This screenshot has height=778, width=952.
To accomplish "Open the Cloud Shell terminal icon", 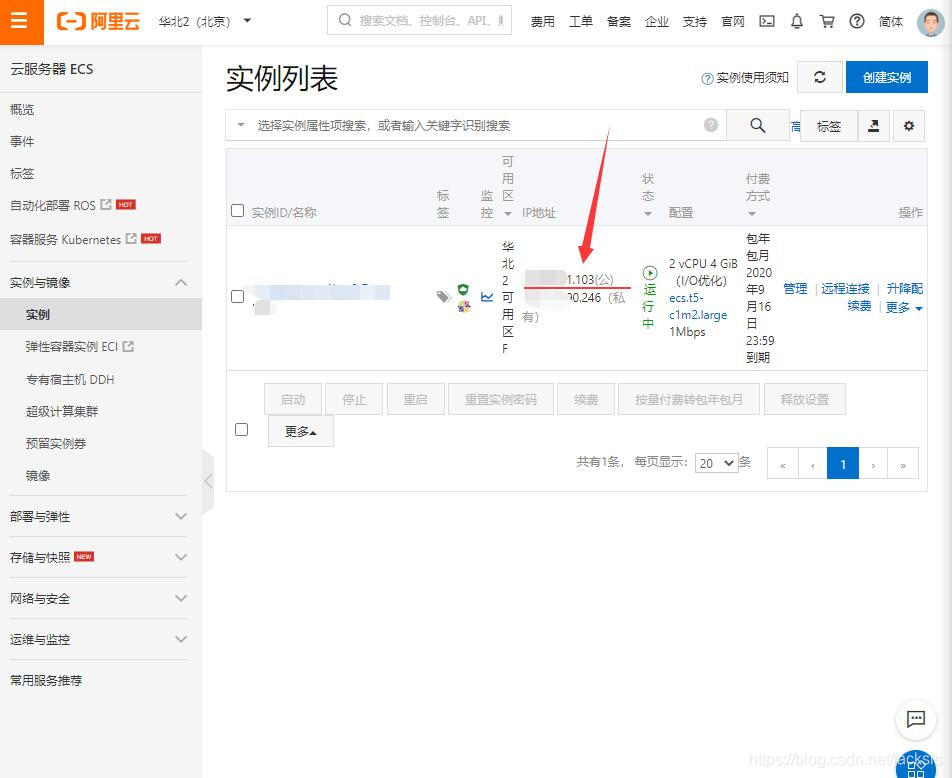I will click(x=767, y=21).
